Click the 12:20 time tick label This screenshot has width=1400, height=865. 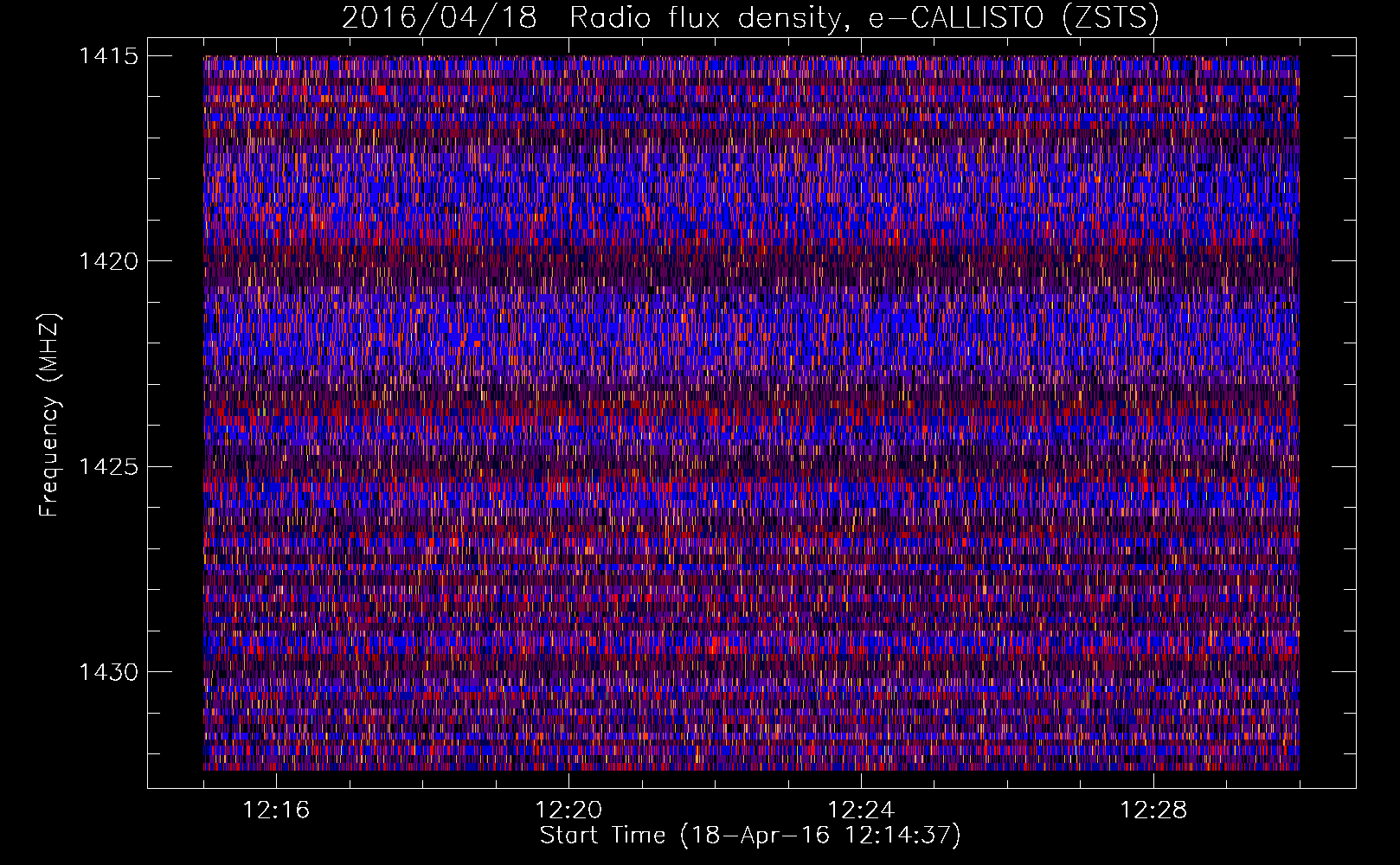568,811
